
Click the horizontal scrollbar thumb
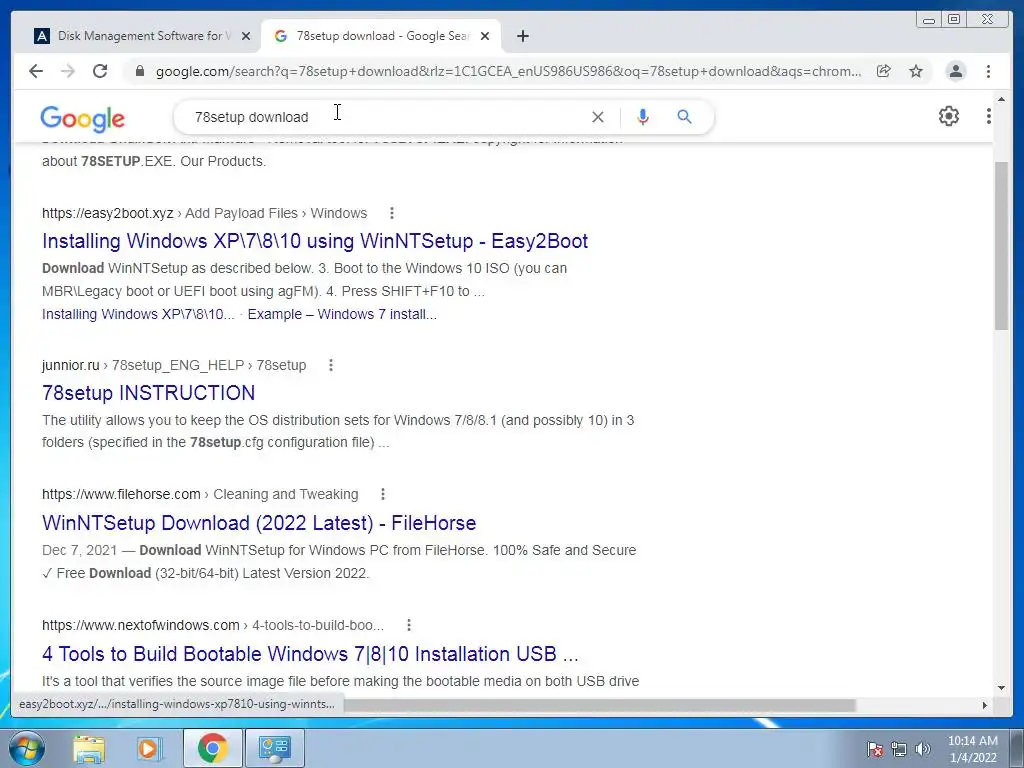600,705
